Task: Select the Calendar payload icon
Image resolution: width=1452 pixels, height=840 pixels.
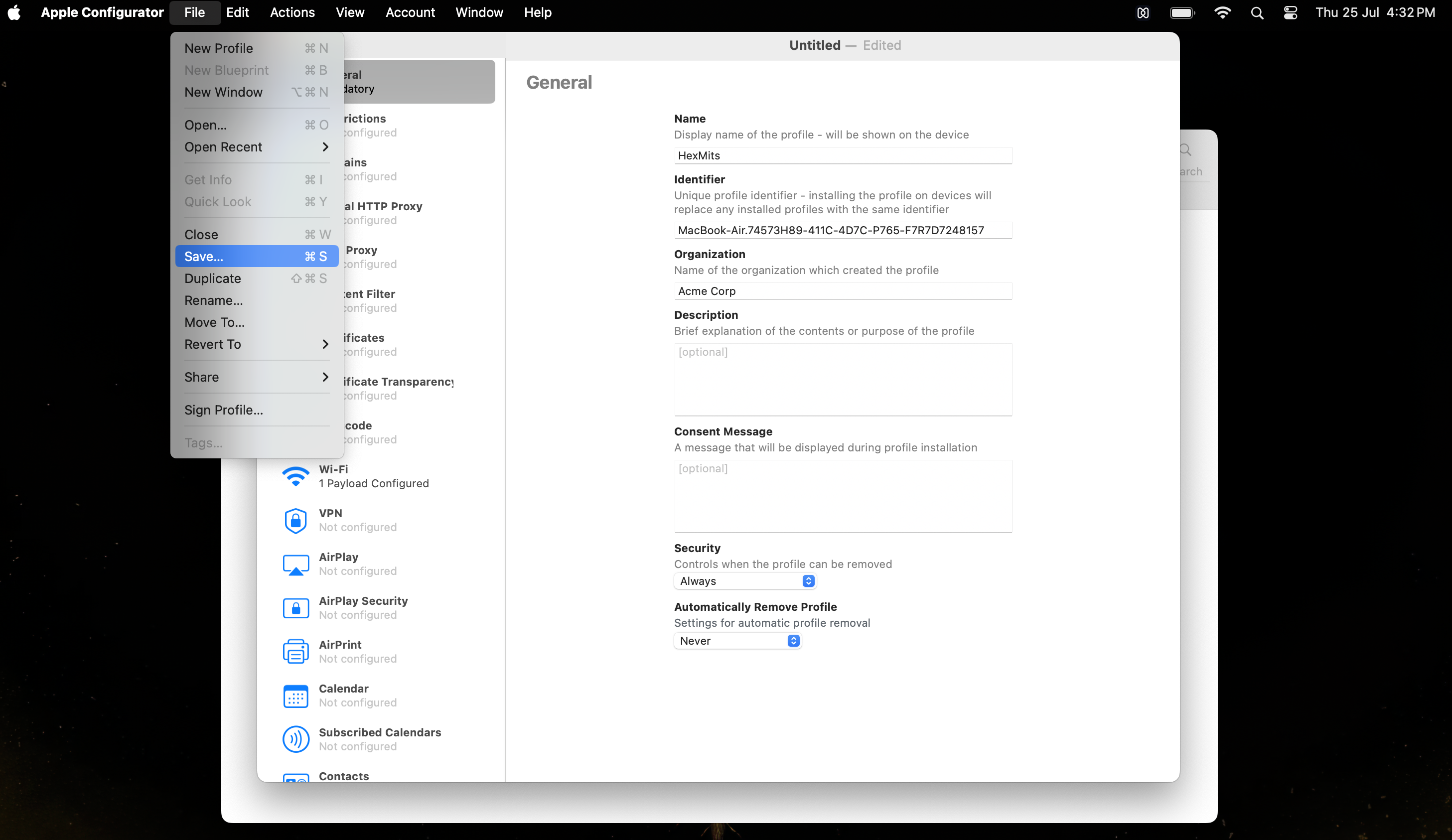Action: click(x=295, y=696)
